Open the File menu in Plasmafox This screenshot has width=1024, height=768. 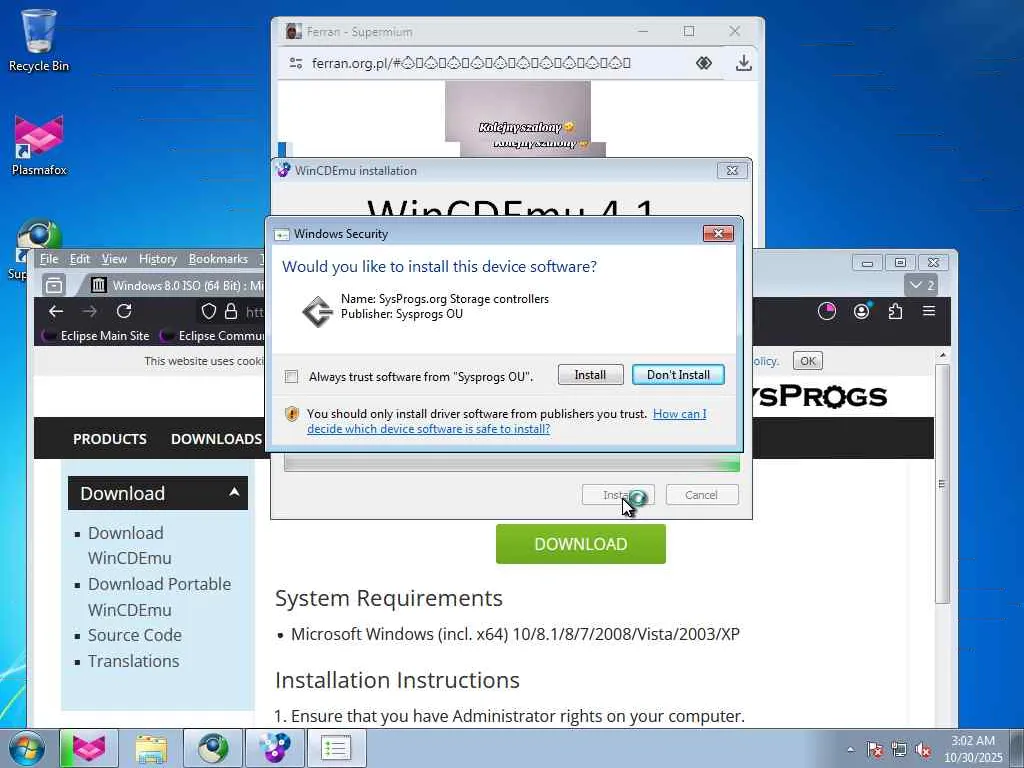(49, 259)
